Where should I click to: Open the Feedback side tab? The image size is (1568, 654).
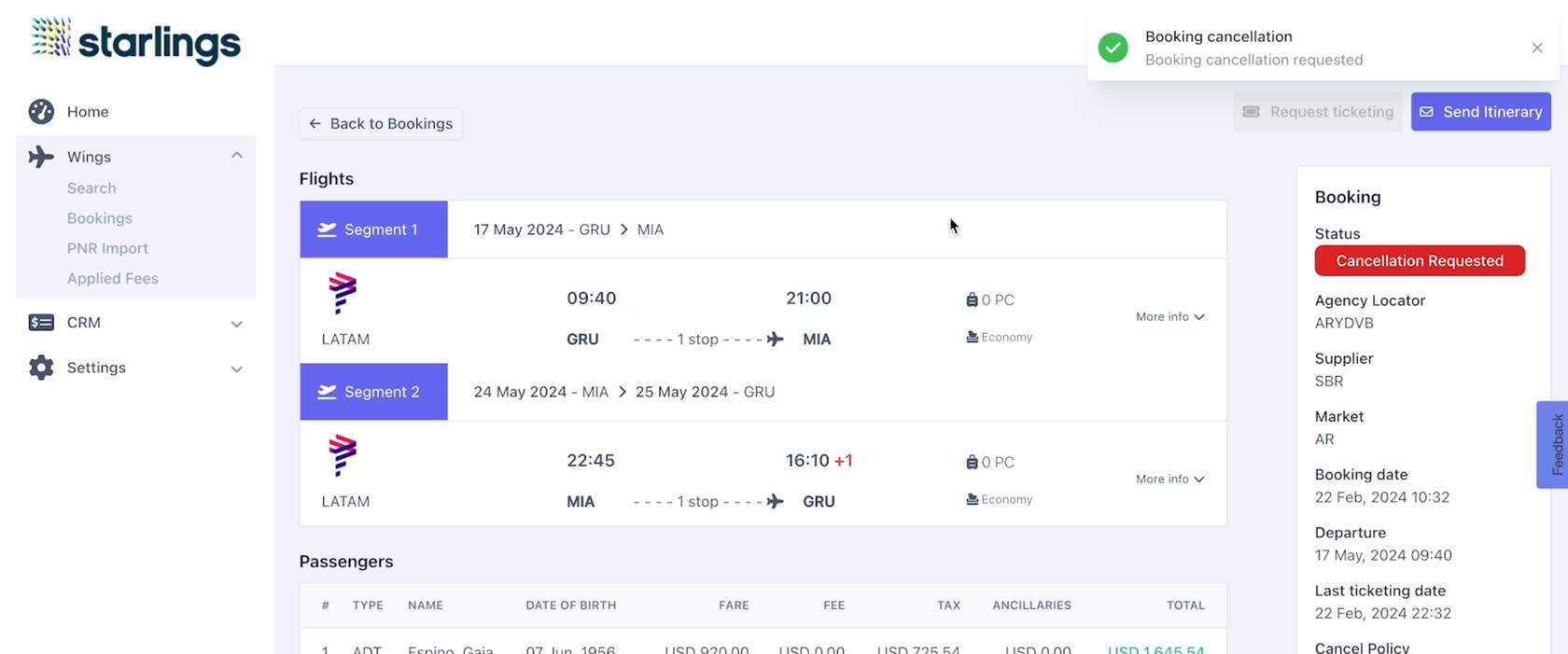point(1552,445)
